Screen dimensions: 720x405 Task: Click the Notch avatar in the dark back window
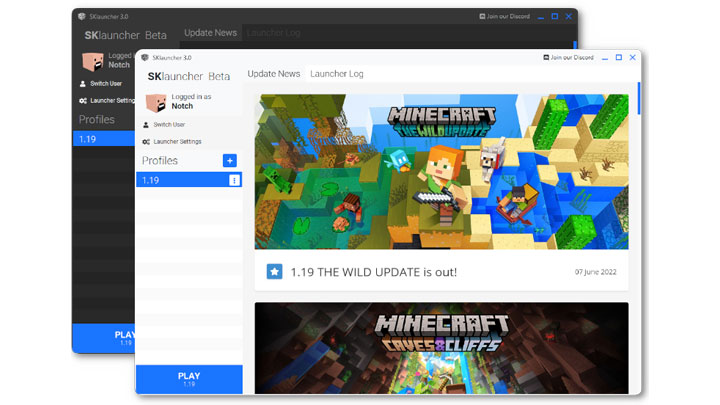(x=92, y=62)
